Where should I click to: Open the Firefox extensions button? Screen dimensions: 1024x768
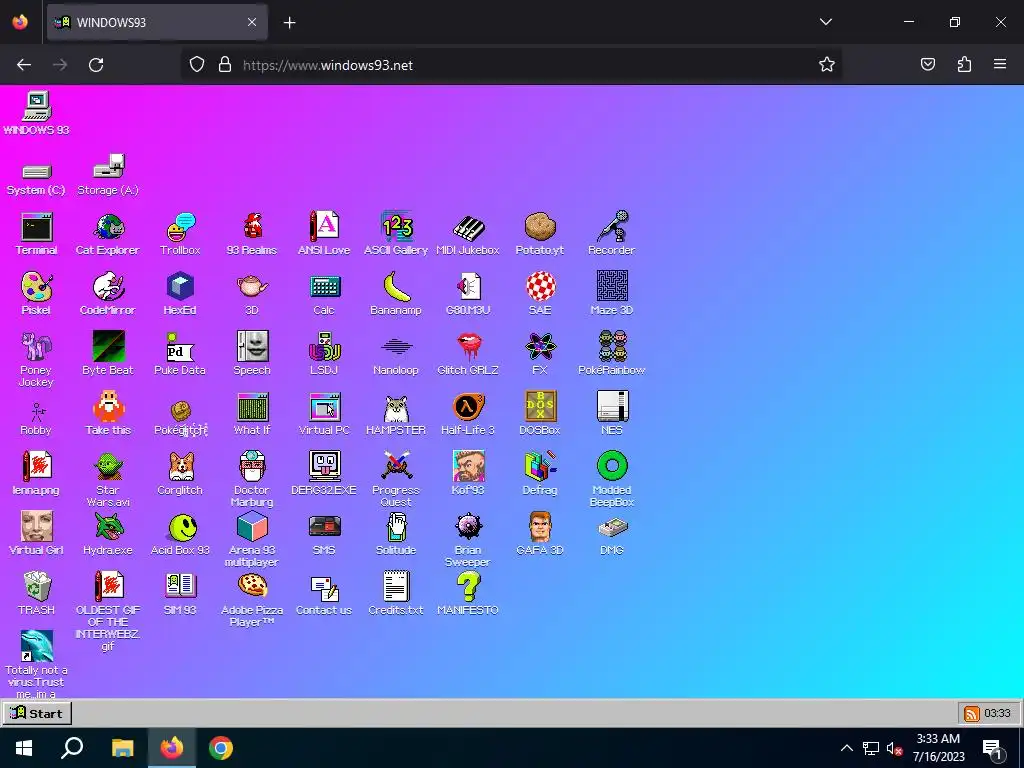tap(964, 64)
